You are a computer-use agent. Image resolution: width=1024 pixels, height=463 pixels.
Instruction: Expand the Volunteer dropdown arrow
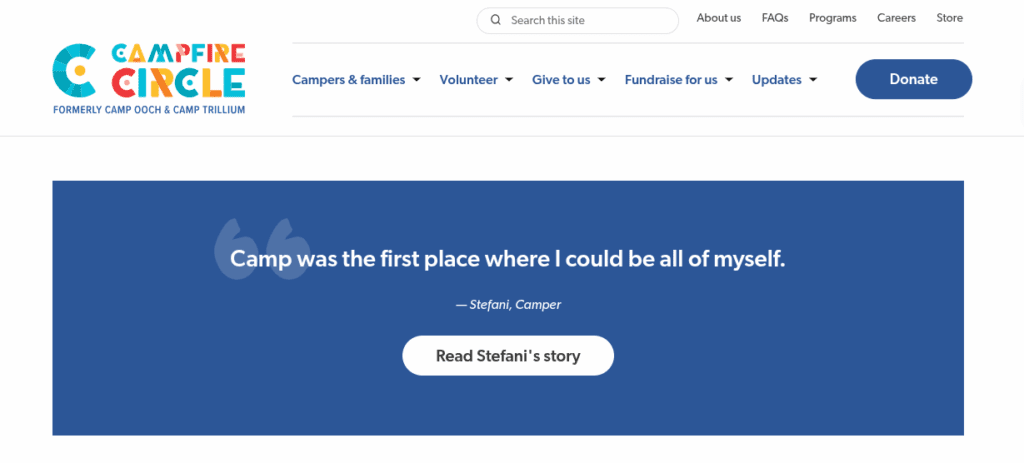tap(509, 80)
